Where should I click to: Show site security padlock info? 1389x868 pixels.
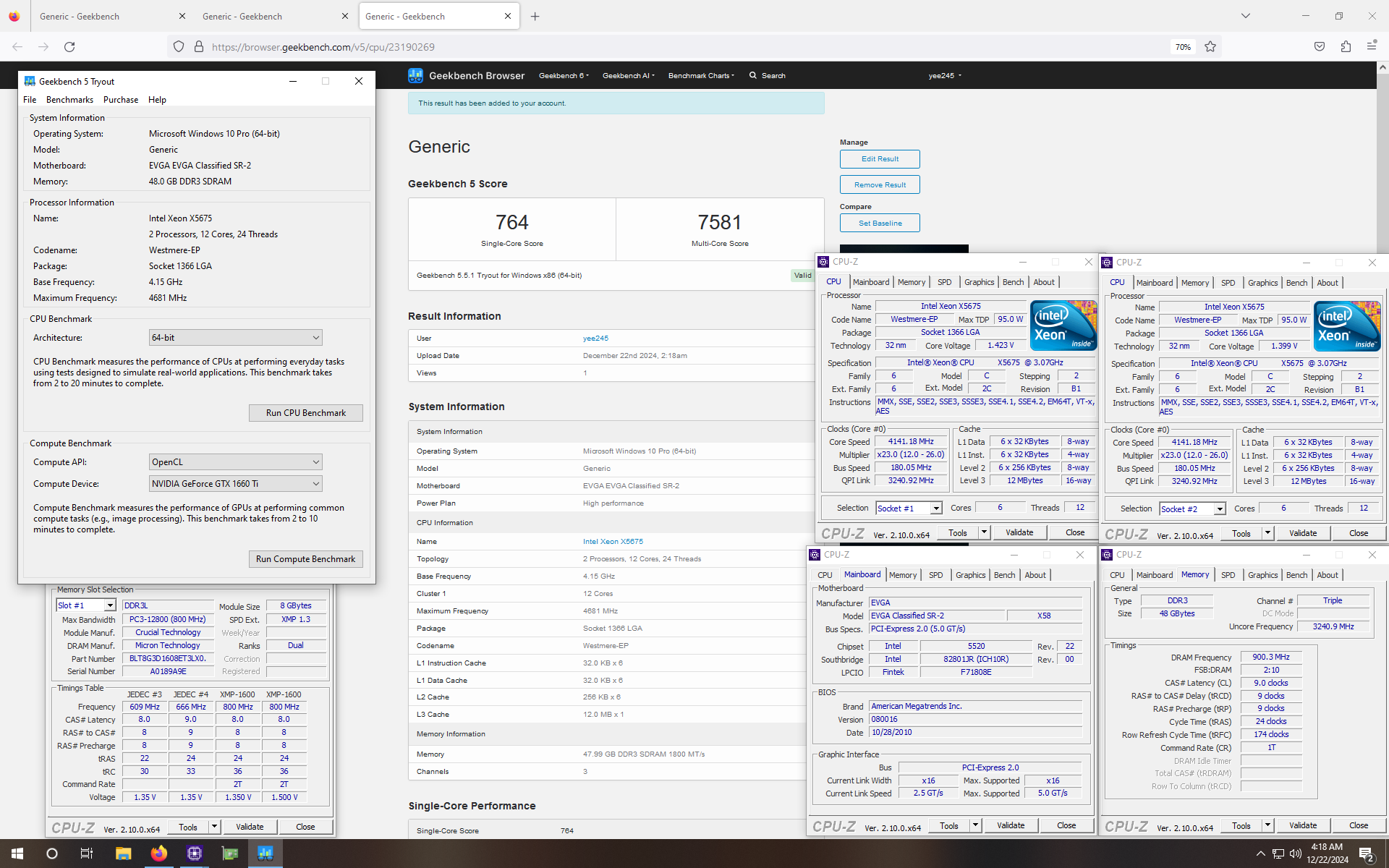[x=199, y=47]
